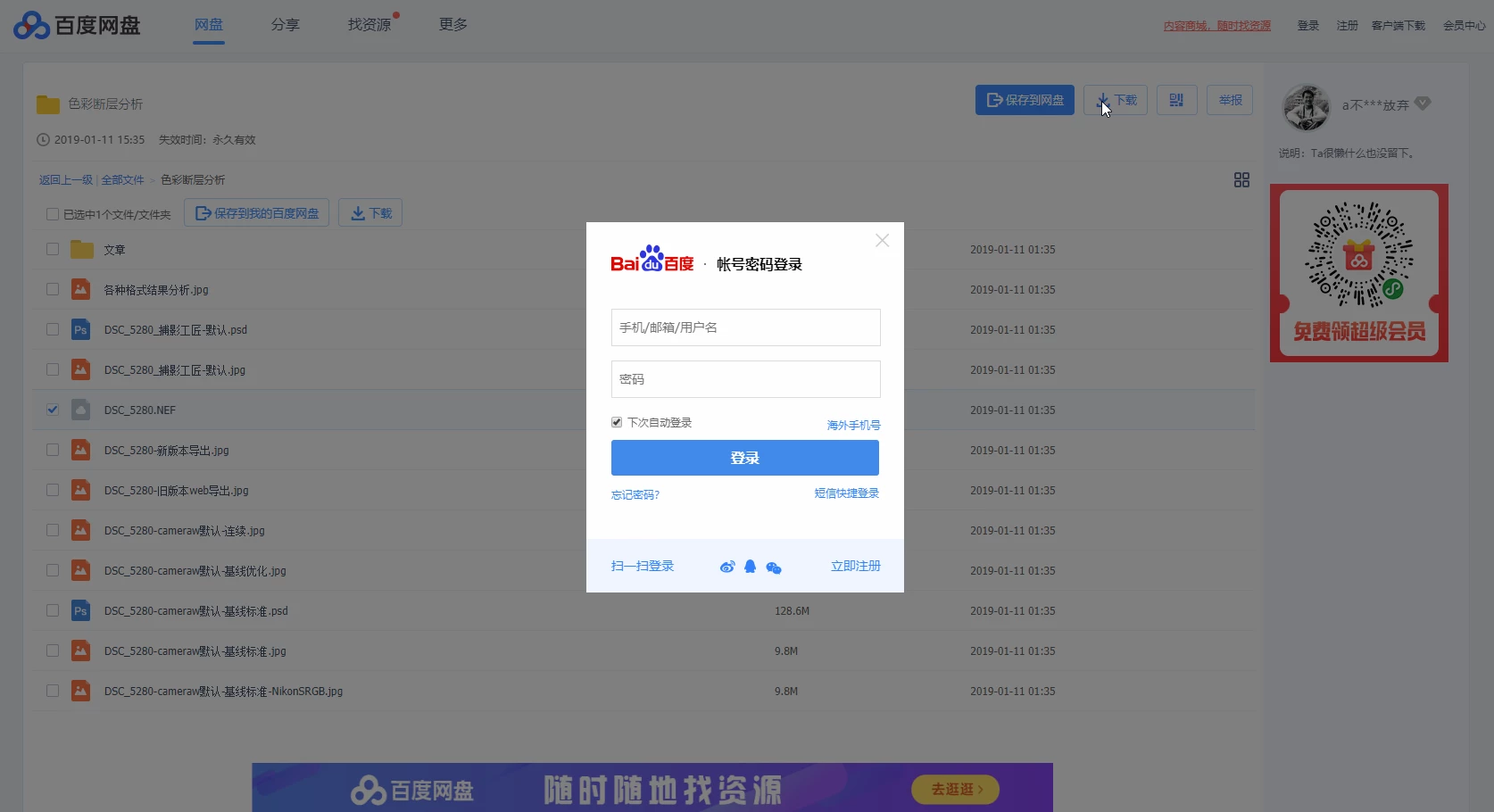The image size is (1494, 812).
Task: Click the Weibo login icon
Action: click(727, 567)
